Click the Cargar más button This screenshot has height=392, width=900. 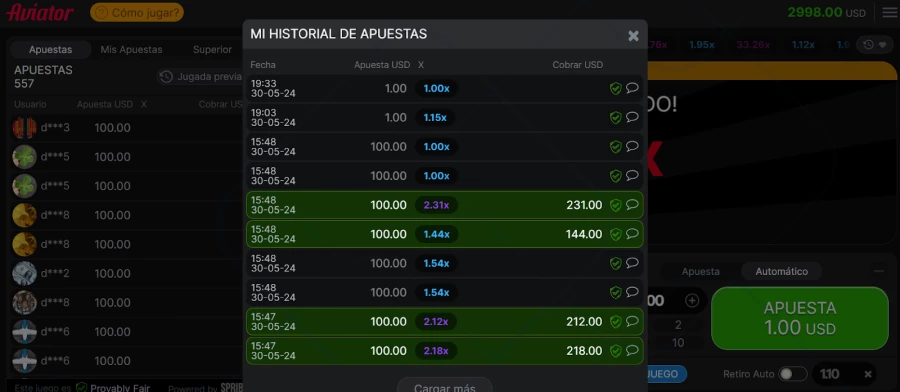click(445, 386)
